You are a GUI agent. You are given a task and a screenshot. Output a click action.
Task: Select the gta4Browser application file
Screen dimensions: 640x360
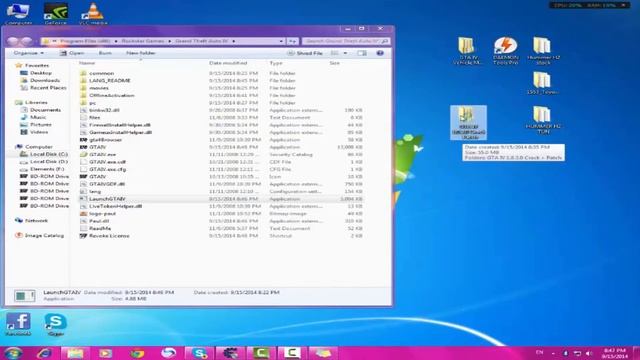point(105,140)
